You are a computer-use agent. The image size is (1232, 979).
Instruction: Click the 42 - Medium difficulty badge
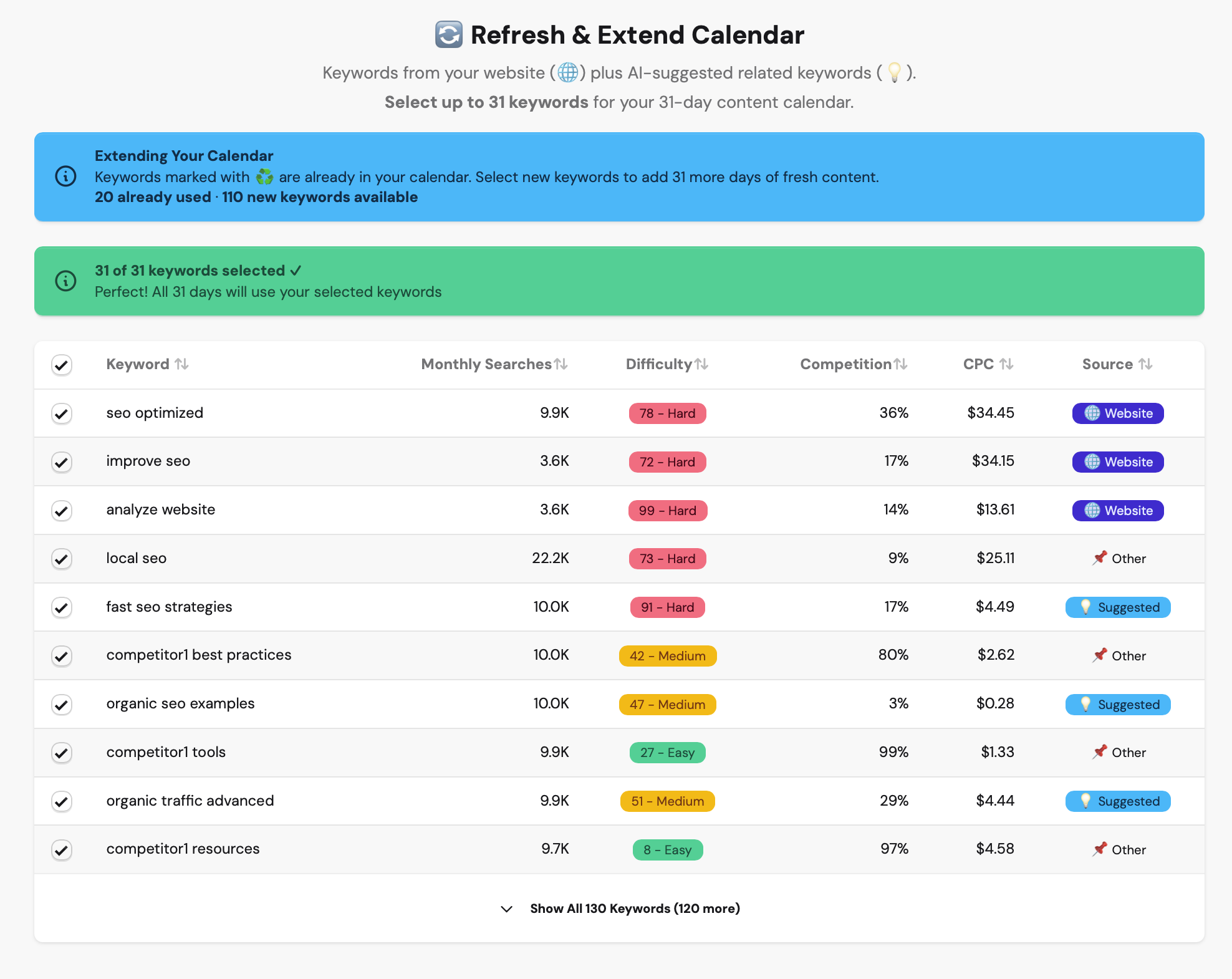[667, 655]
